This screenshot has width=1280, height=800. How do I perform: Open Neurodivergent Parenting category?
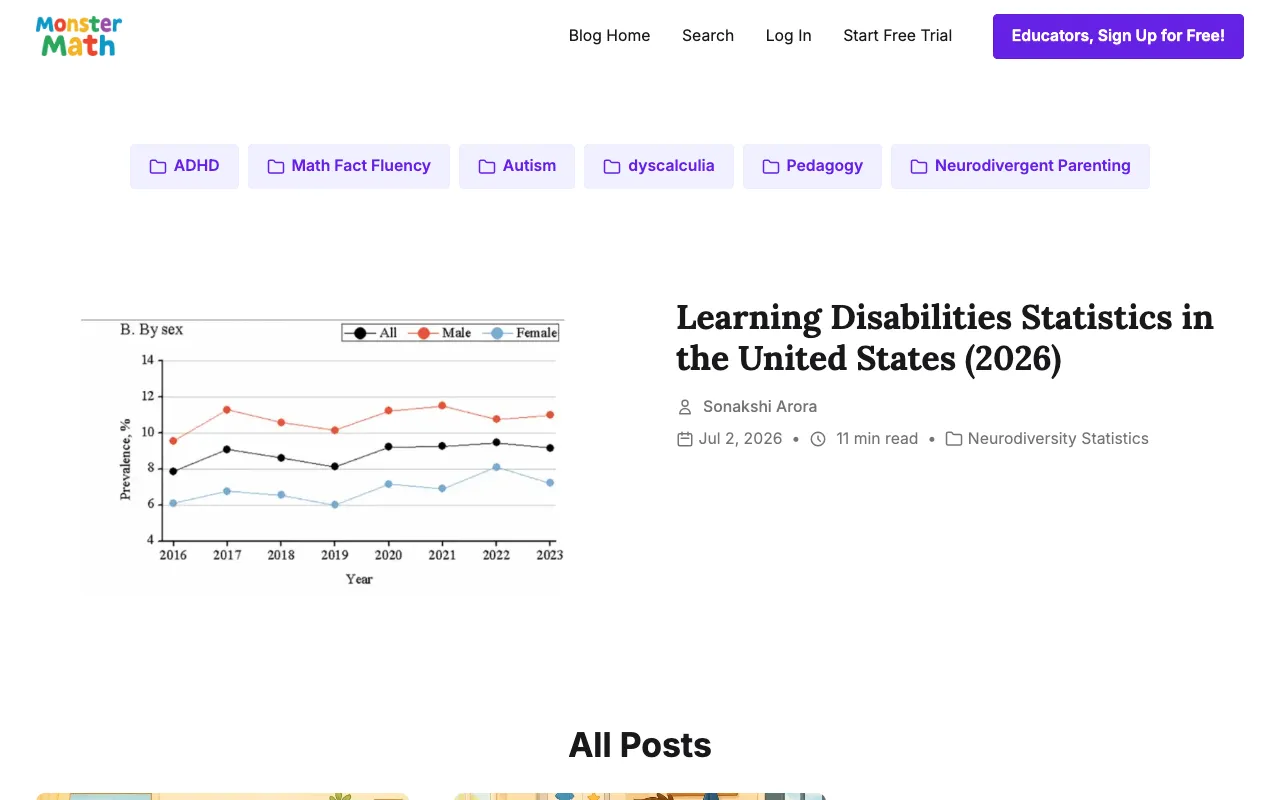pyautogui.click(x=1020, y=166)
